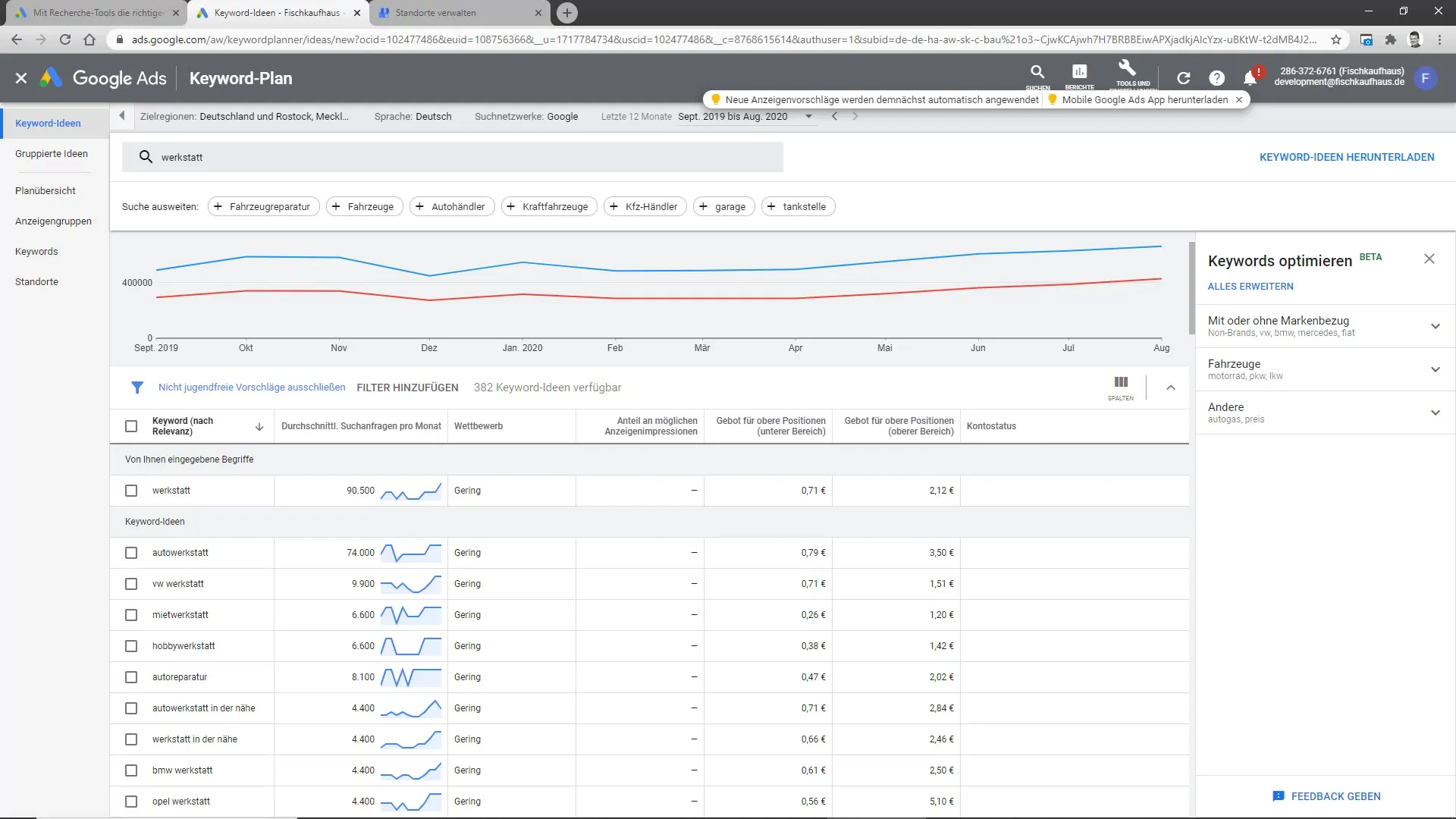This screenshot has height=819, width=1456.
Task: Switch to Standorte verwalten browser tab
Action: (460, 12)
